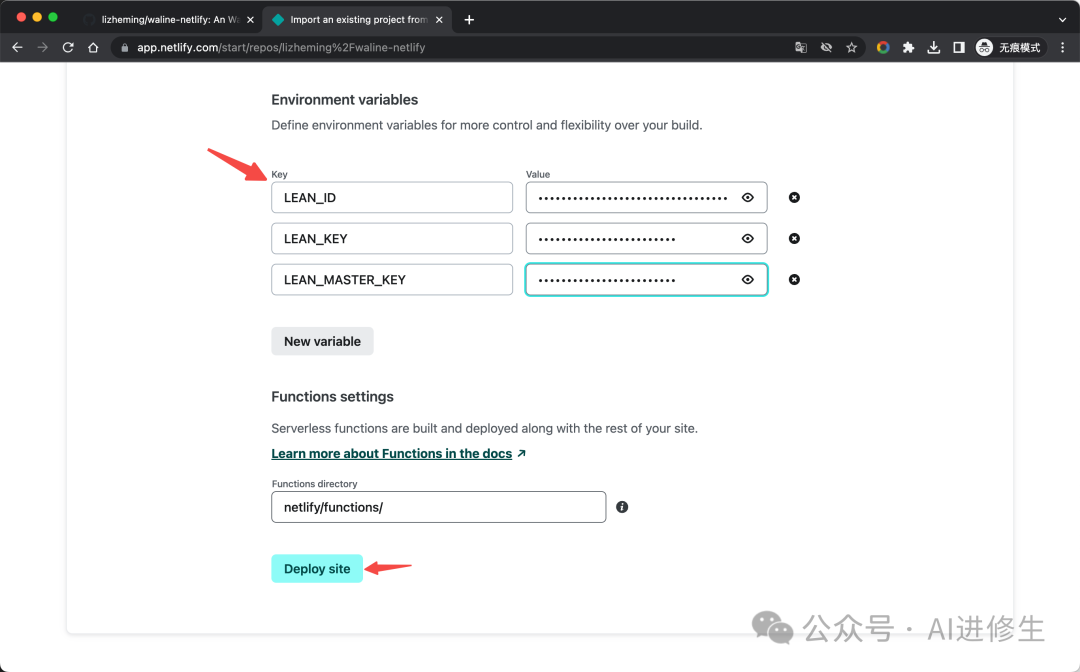Image resolution: width=1080 pixels, height=672 pixels.
Task: Open a new browser tab
Action: click(x=469, y=19)
